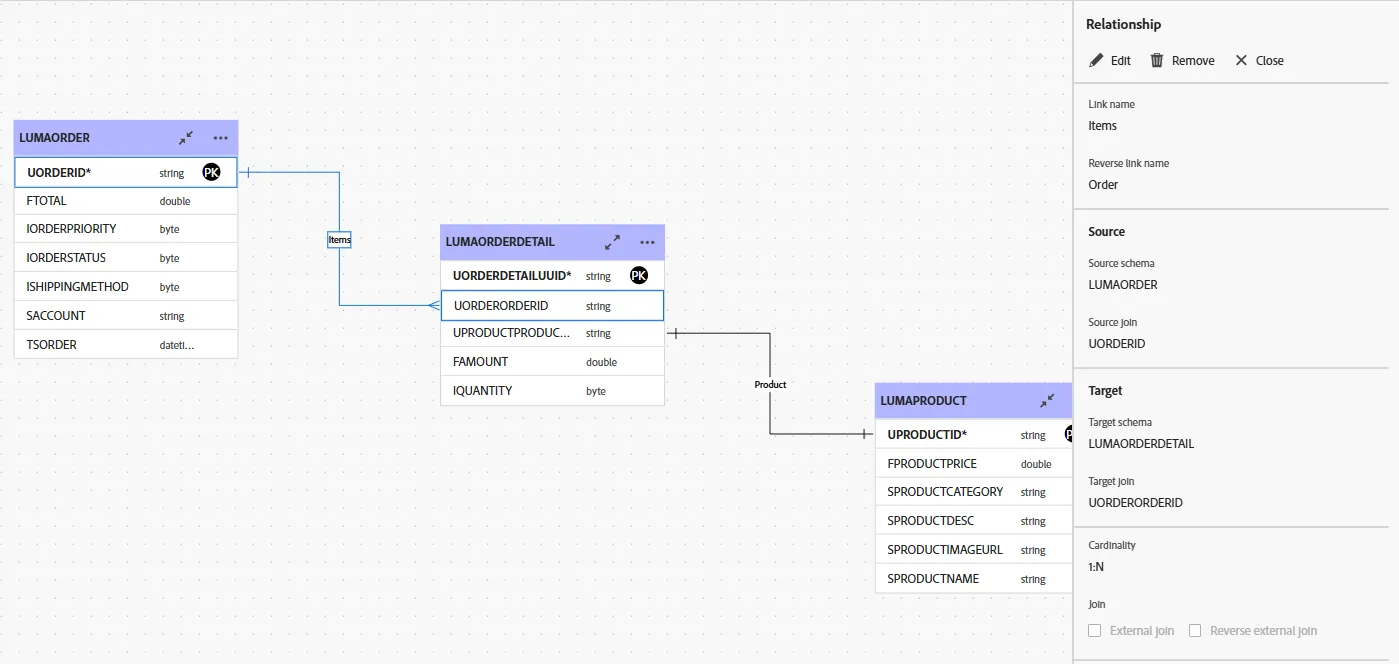Select the FTOTAL field in LUMAORDER
The height and width of the screenshot is (664, 1399).
coord(126,201)
